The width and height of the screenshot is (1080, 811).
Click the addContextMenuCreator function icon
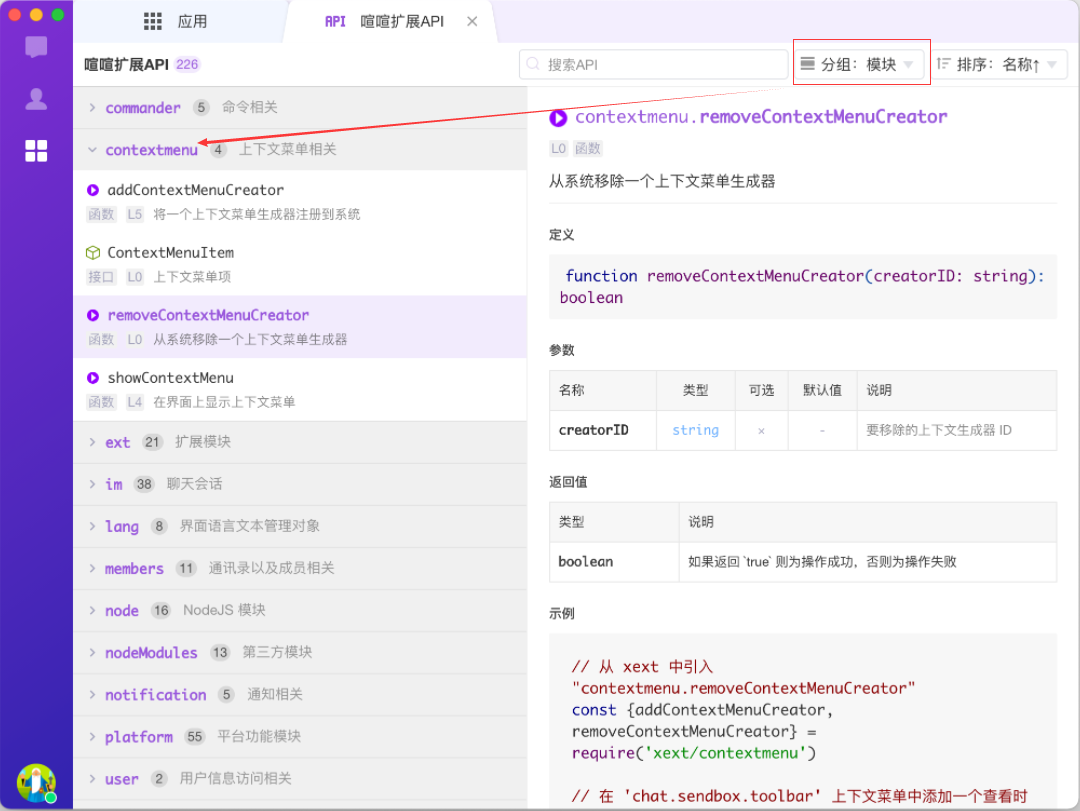click(93, 190)
